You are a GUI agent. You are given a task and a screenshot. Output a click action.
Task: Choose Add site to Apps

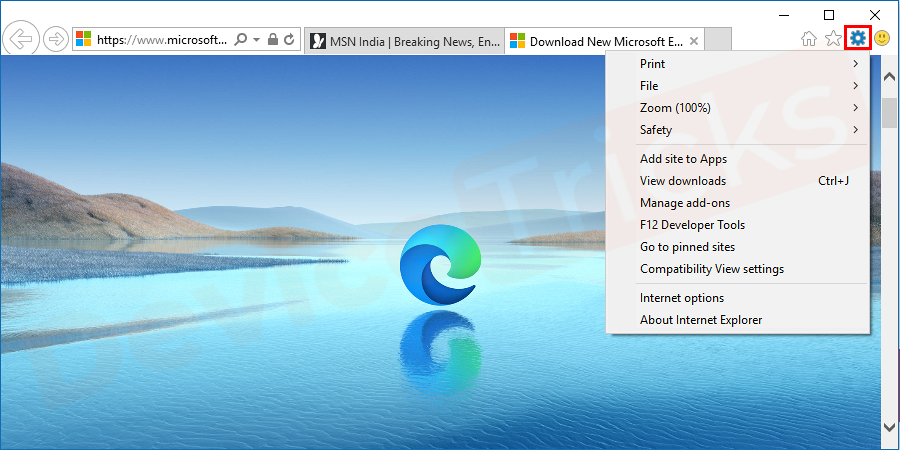coord(737,159)
